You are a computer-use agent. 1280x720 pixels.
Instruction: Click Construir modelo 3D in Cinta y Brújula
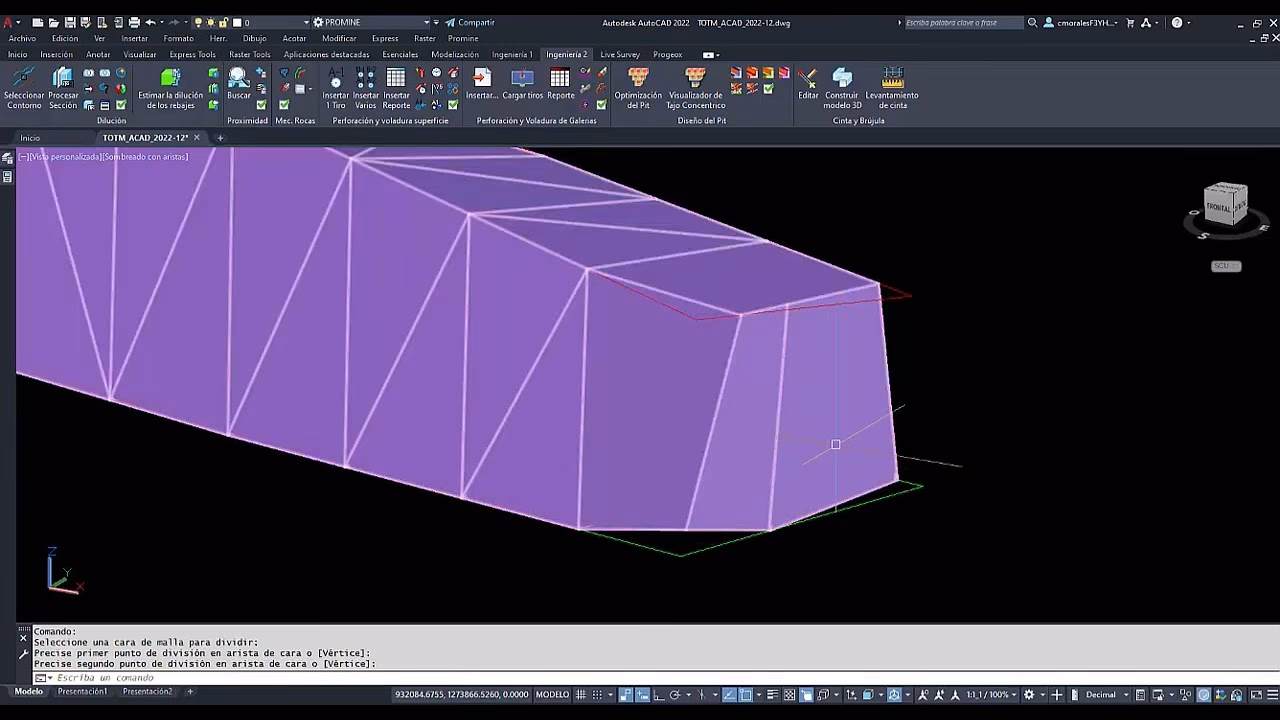(841, 90)
